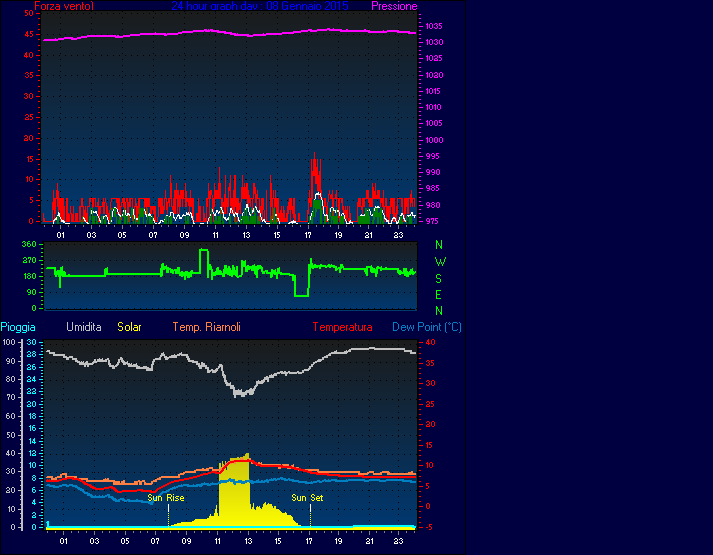The image size is (713, 555).
Task: Click the "-5" temperature axis value
Action: pos(429,527)
